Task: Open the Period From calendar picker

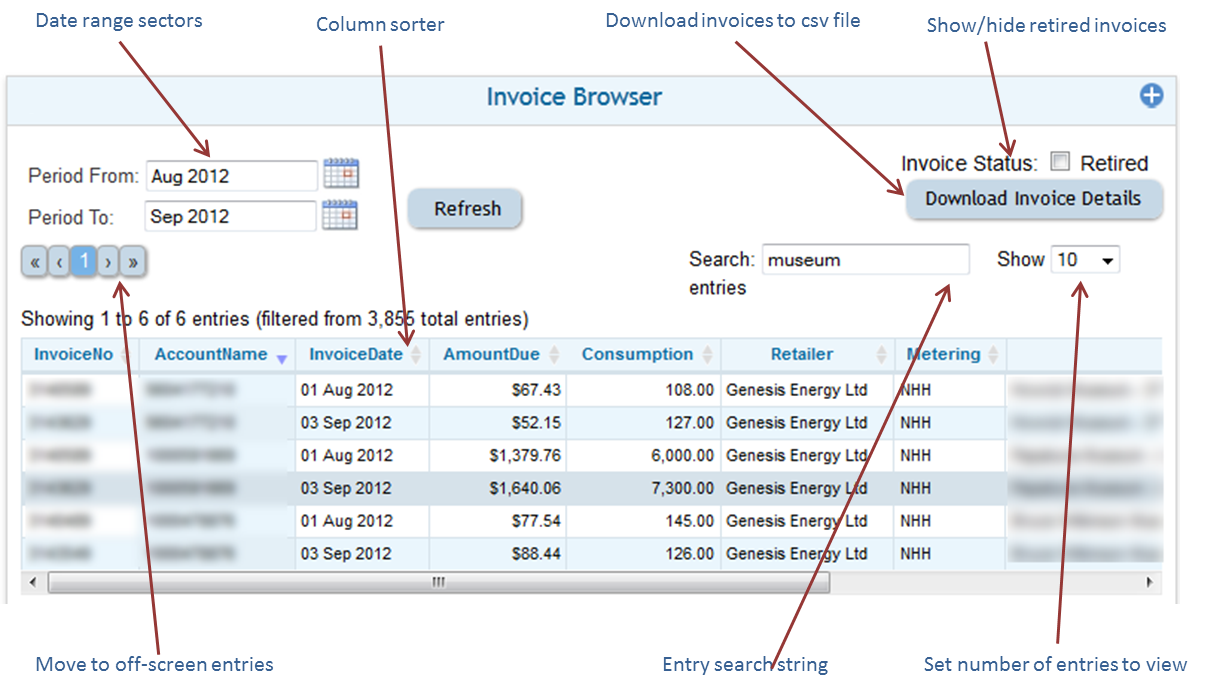Action: coord(341,175)
